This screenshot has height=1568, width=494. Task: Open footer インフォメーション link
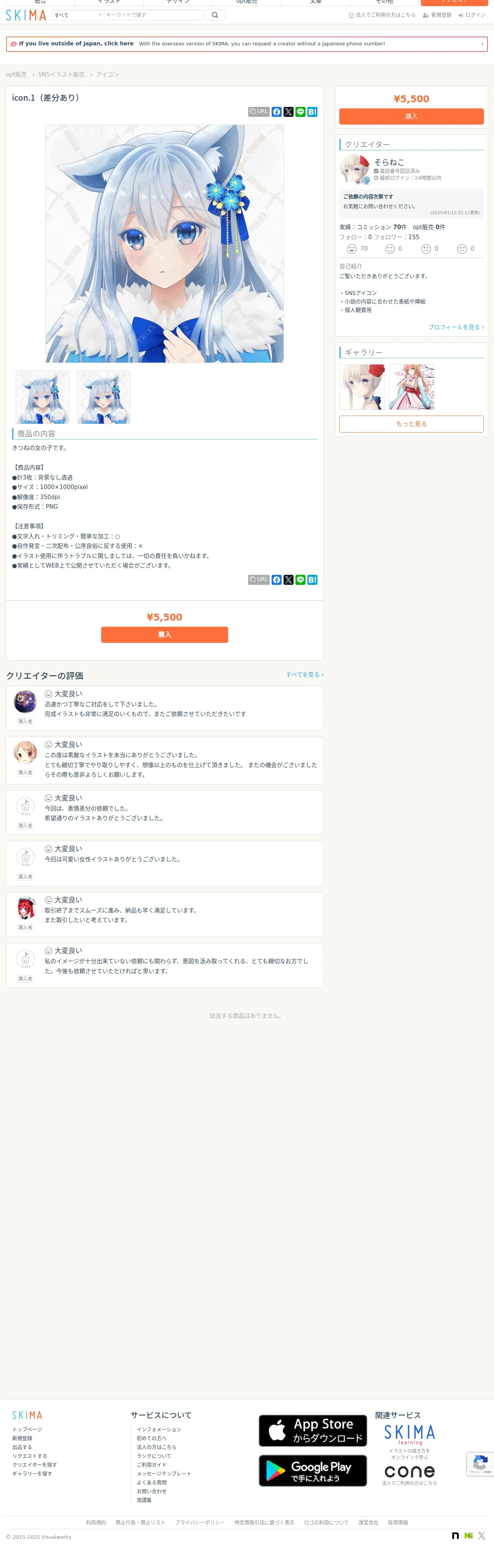[159, 1429]
